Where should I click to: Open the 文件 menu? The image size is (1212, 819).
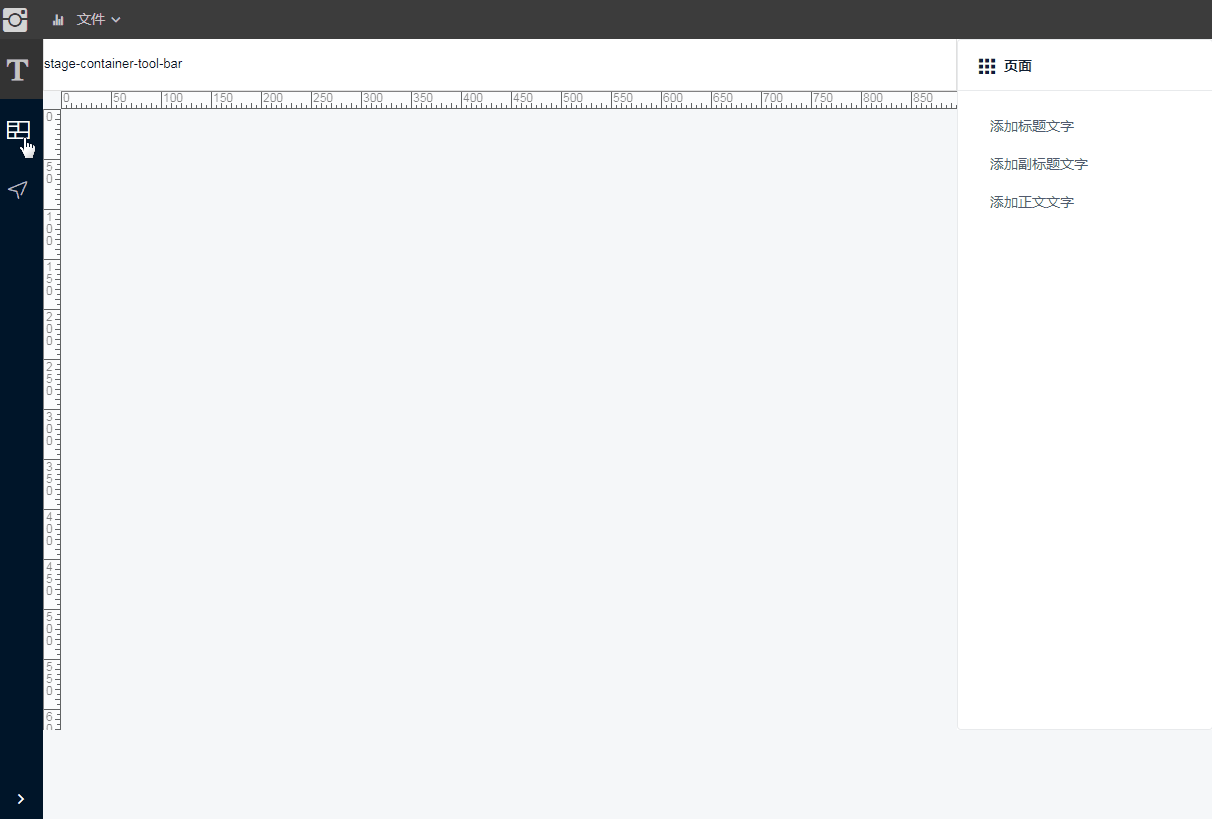(90, 20)
